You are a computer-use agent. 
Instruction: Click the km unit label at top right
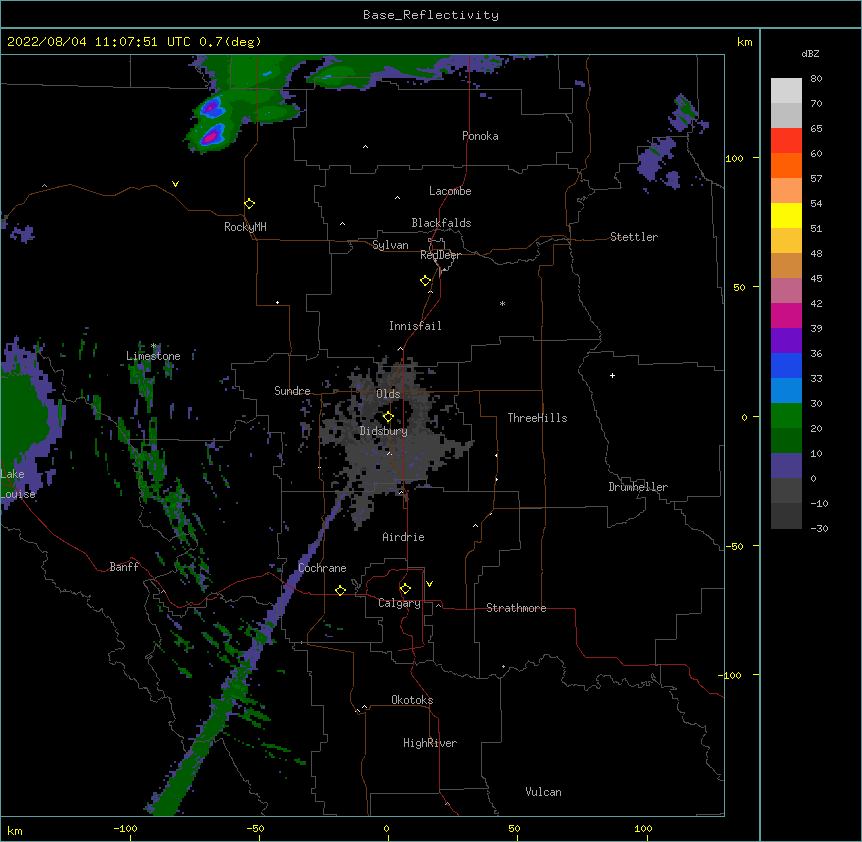(x=745, y=42)
